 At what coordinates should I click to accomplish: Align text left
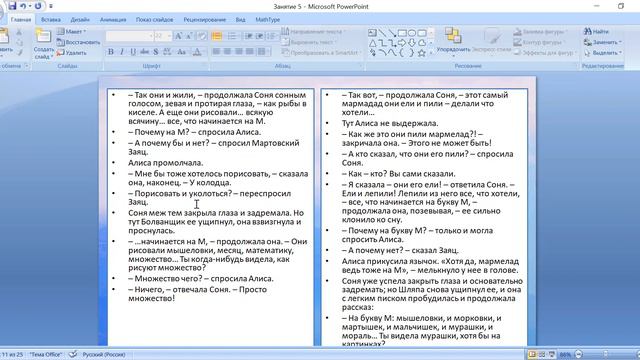pyautogui.click(x=216, y=51)
